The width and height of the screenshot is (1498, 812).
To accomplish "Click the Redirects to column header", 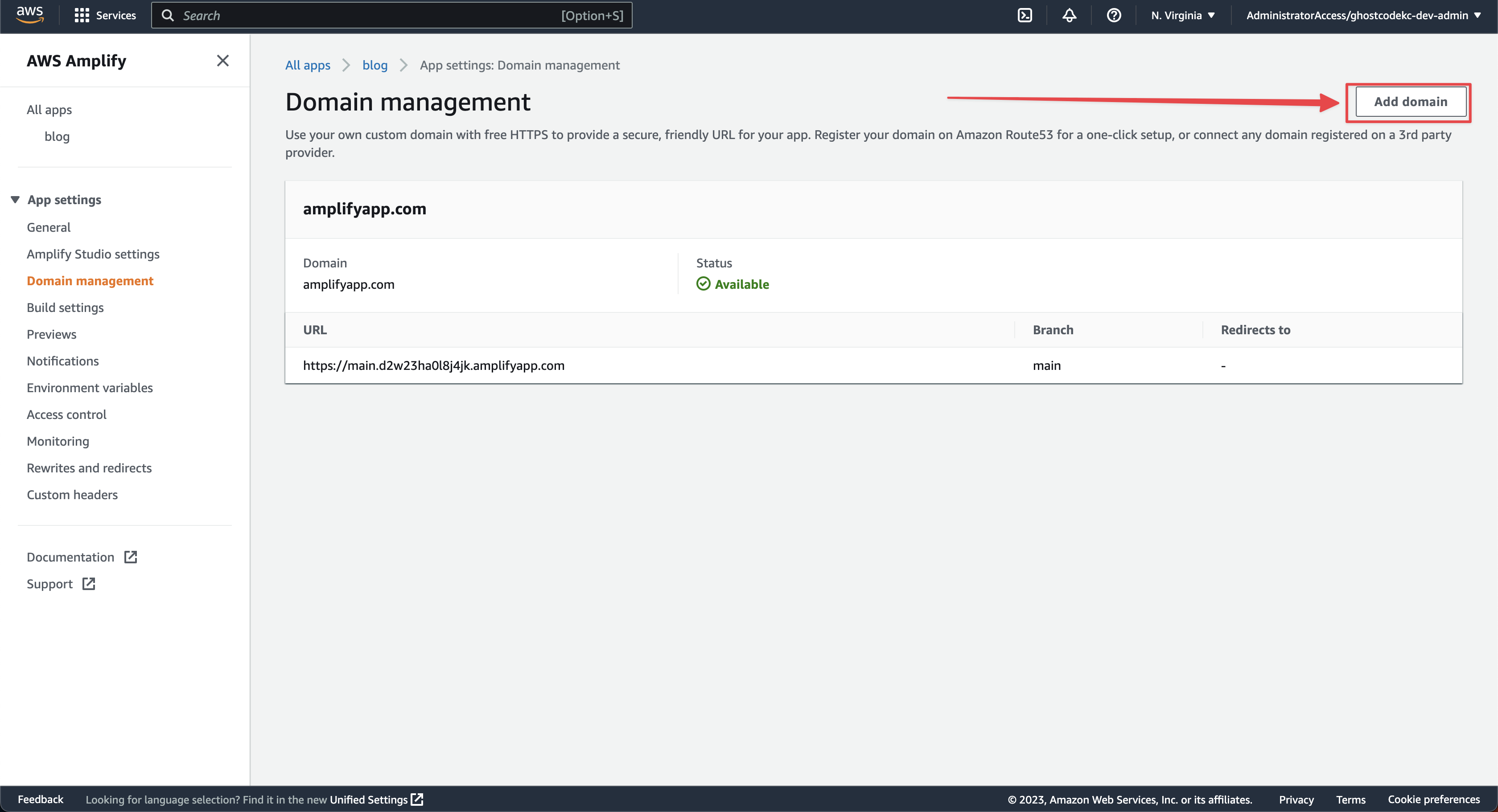I will pos(1255,329).
